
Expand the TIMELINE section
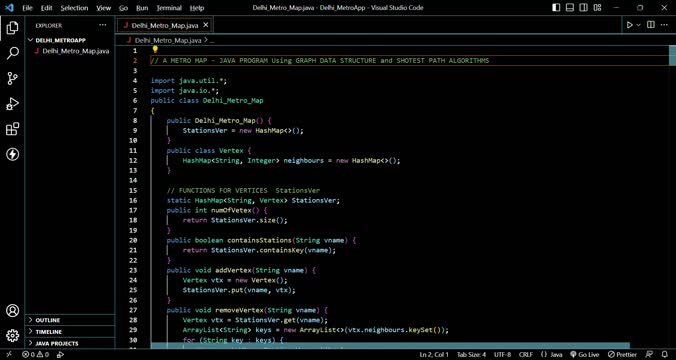coord(70,332)
